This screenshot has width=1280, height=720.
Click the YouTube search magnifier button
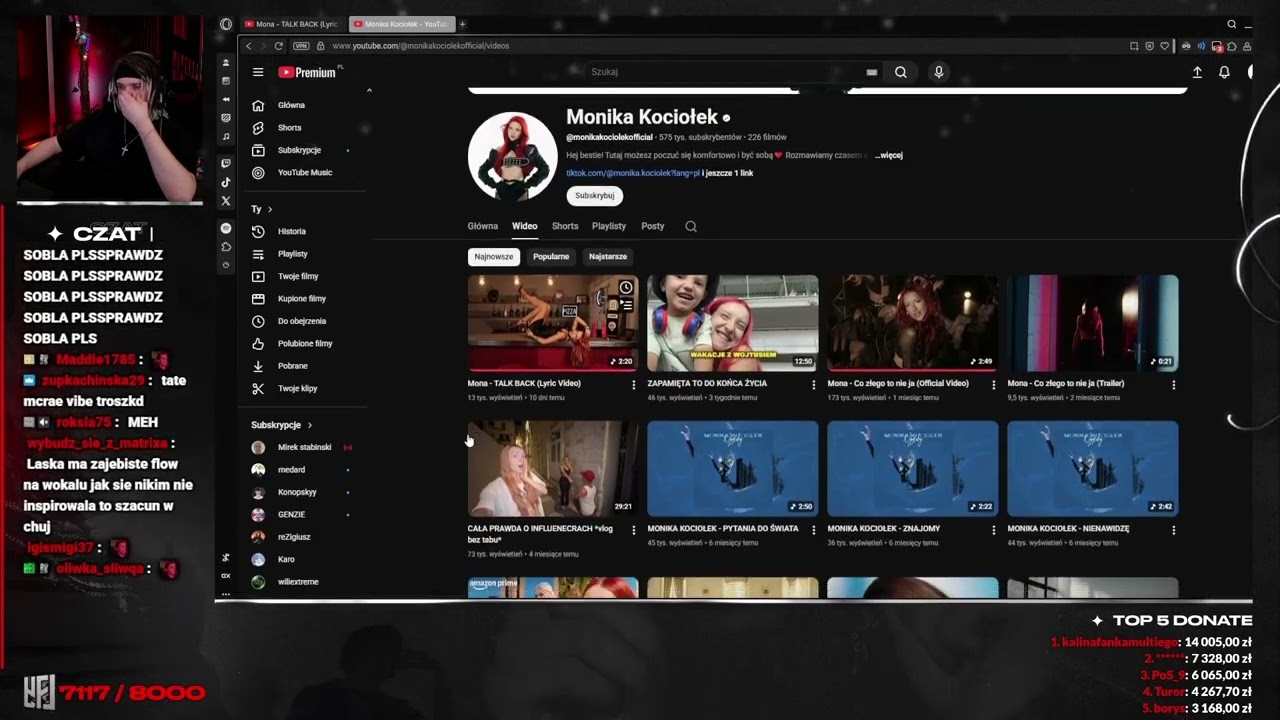[x=901, y=72]
